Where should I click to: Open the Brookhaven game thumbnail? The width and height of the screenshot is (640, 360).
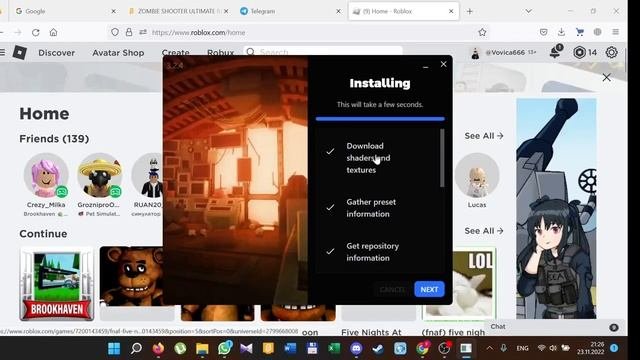coord(57,284)
